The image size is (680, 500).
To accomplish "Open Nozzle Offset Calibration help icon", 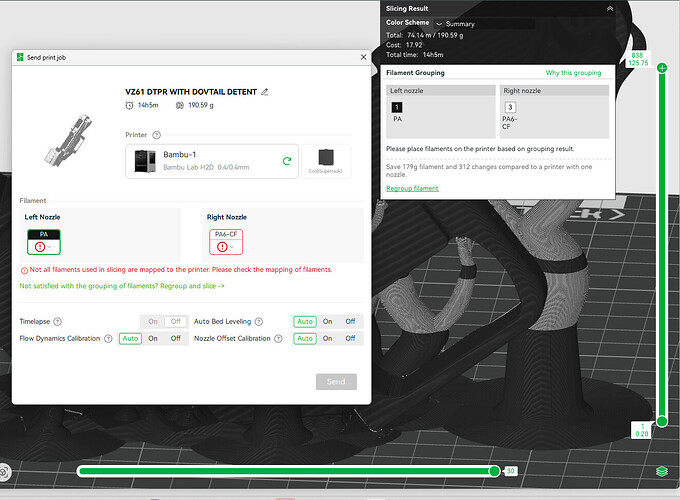I will (x=278, y=339).
